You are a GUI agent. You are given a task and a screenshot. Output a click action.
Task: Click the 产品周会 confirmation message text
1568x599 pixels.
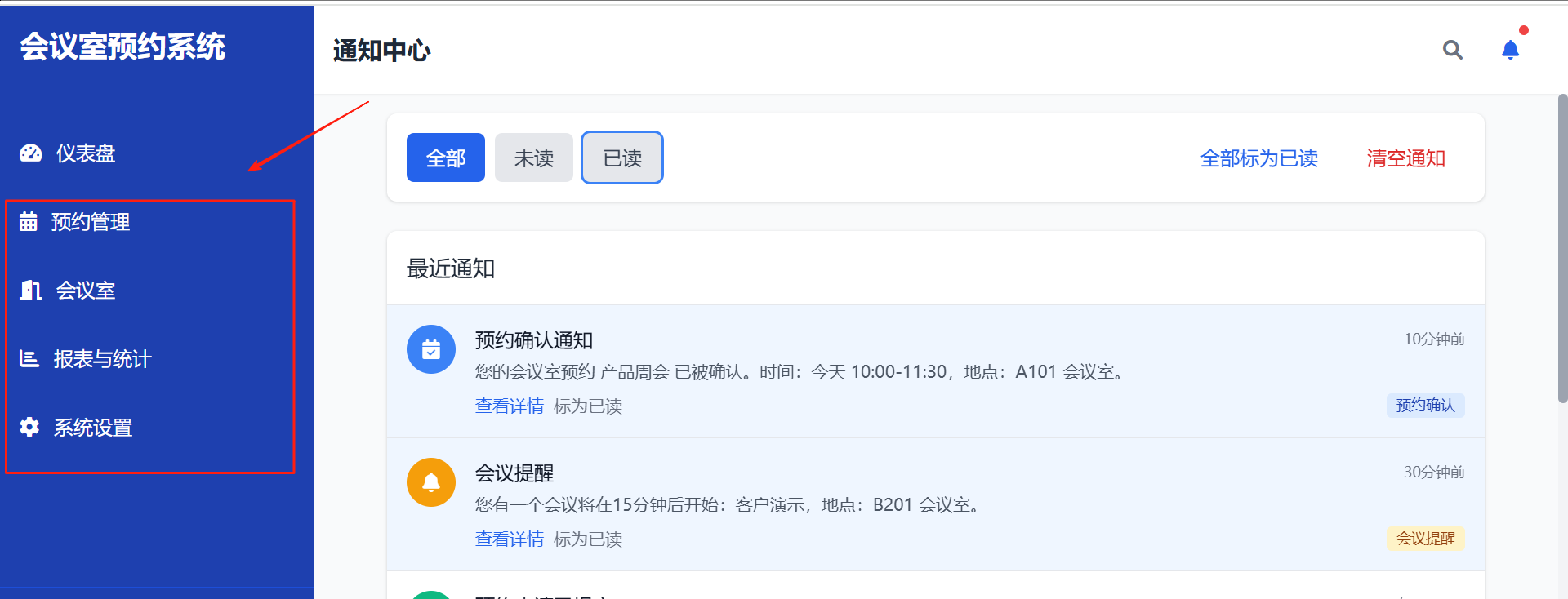[x=801, y=372]
